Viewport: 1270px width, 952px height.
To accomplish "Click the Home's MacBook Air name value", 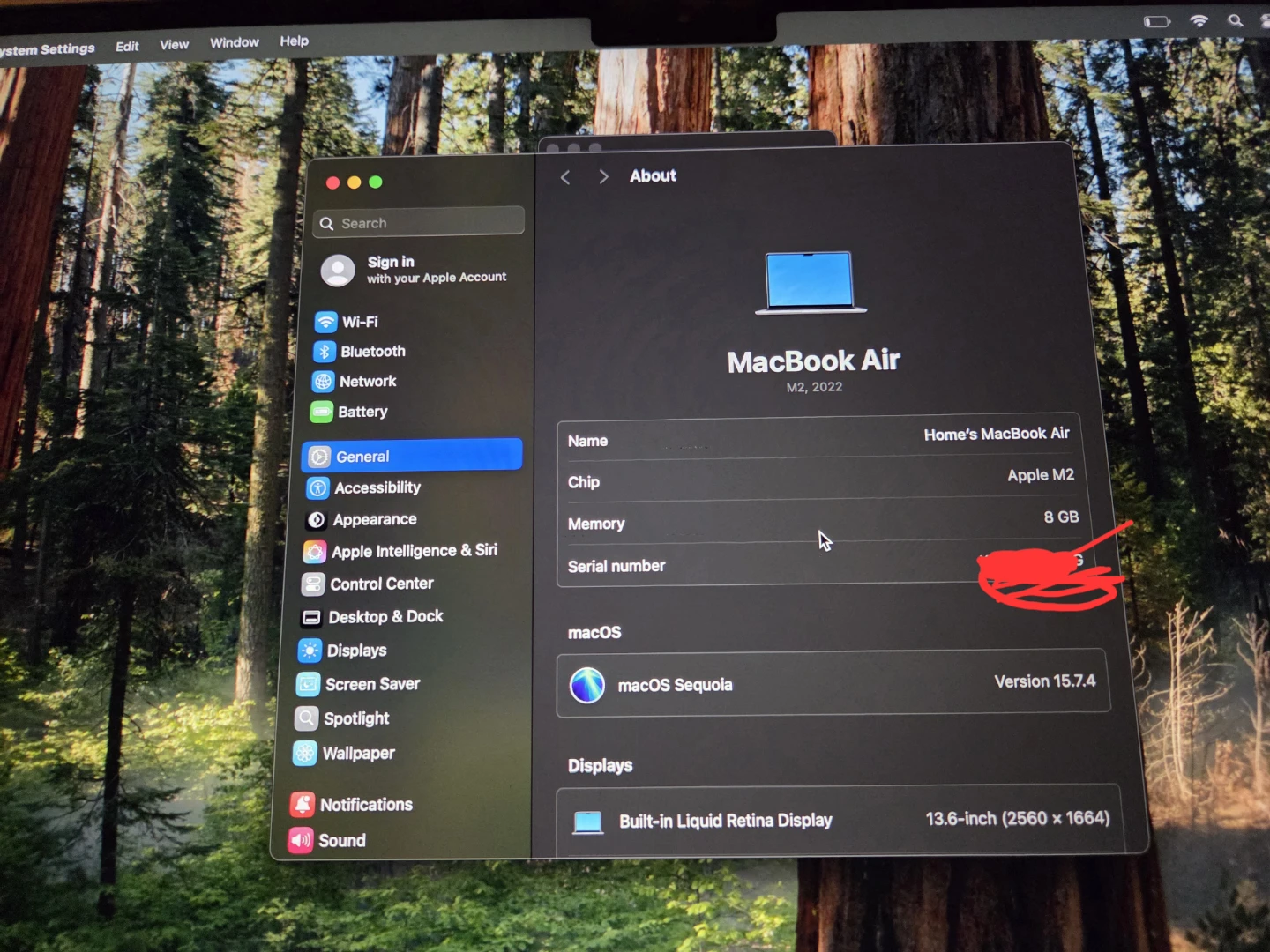I will [996, 434].
